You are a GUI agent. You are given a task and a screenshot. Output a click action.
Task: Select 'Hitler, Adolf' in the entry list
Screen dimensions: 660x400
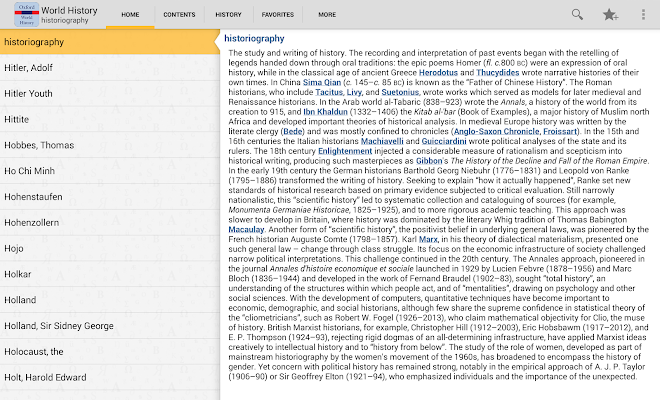coord(109,68)
